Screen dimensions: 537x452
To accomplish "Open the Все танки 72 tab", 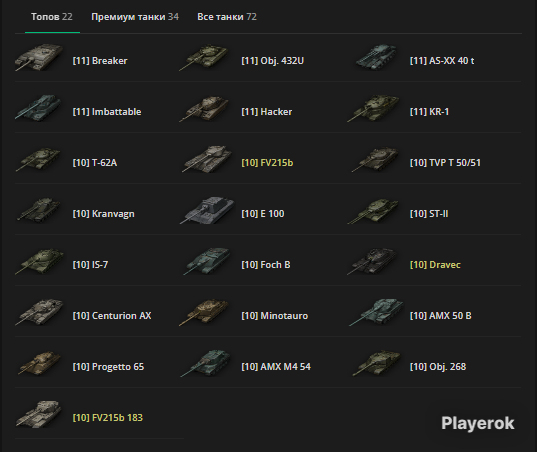I will [227, 17].
